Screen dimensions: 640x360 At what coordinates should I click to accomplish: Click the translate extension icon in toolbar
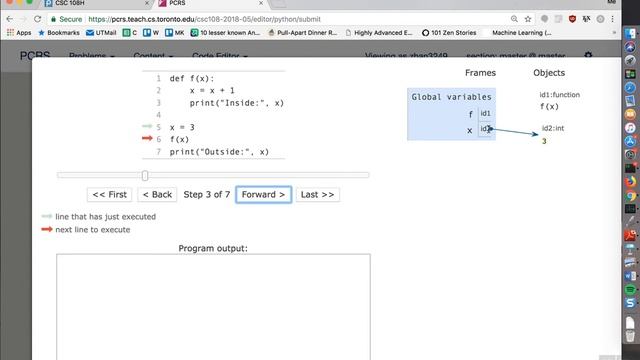(587, 19)
